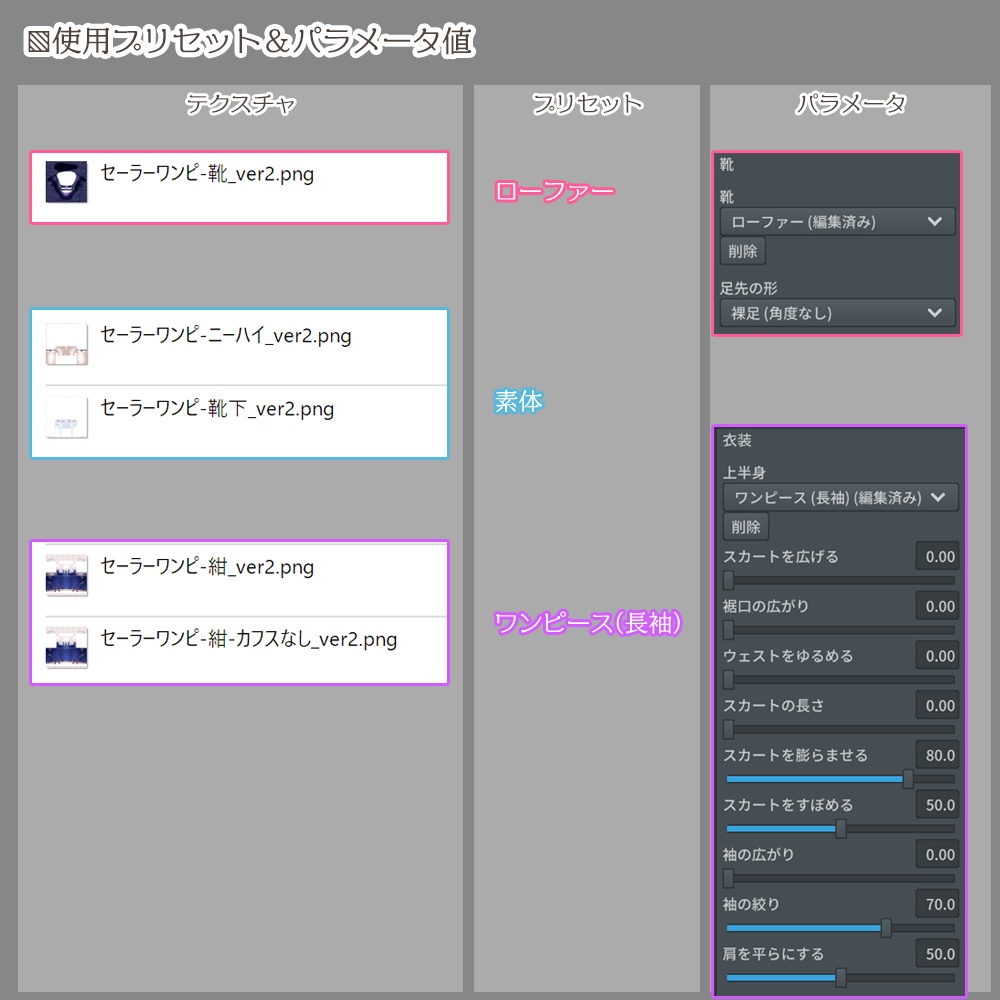Click the 肩を平らにする slider handle
The width and height of the screenshot is (1000, 1000).
843,977
